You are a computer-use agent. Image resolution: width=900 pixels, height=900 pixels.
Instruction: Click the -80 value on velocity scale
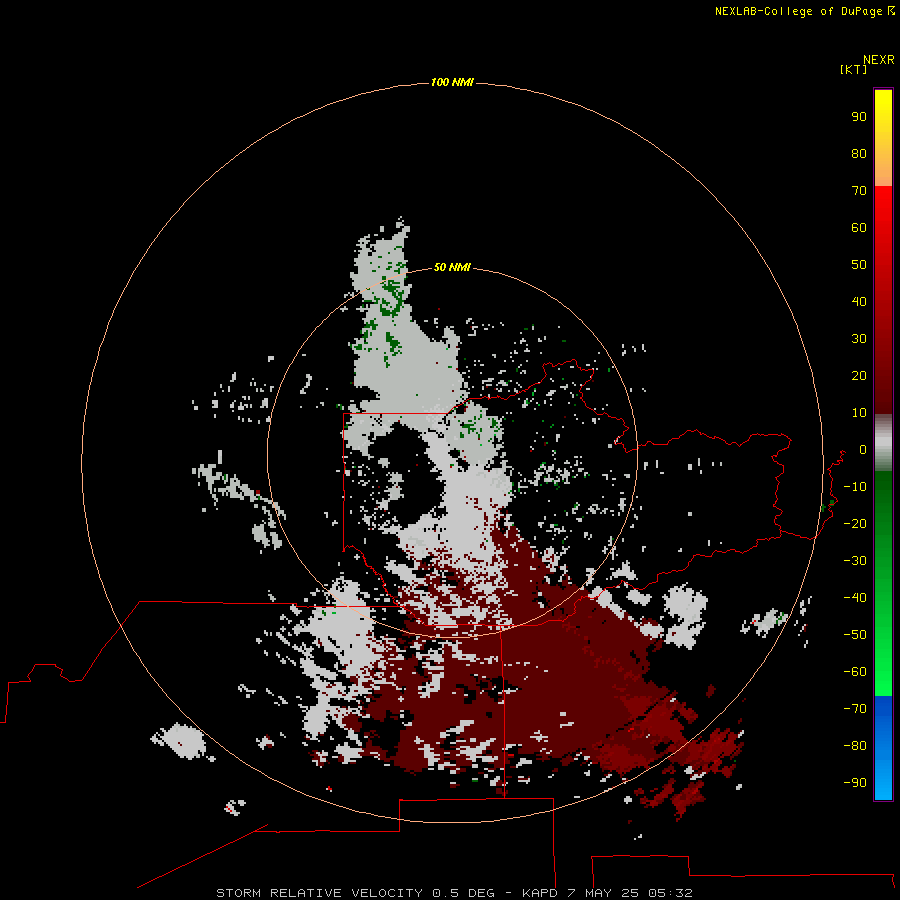tap(855, 746)
